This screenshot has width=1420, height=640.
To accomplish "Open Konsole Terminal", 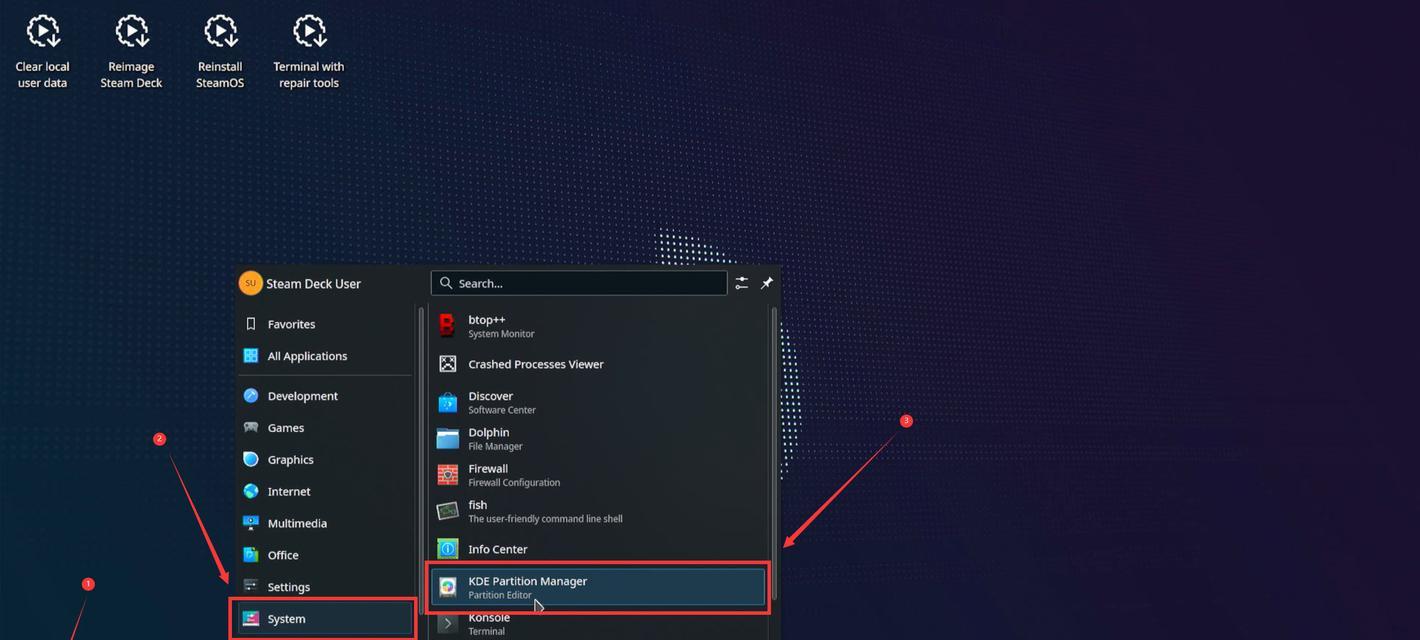I will click(x=598, y=624).
